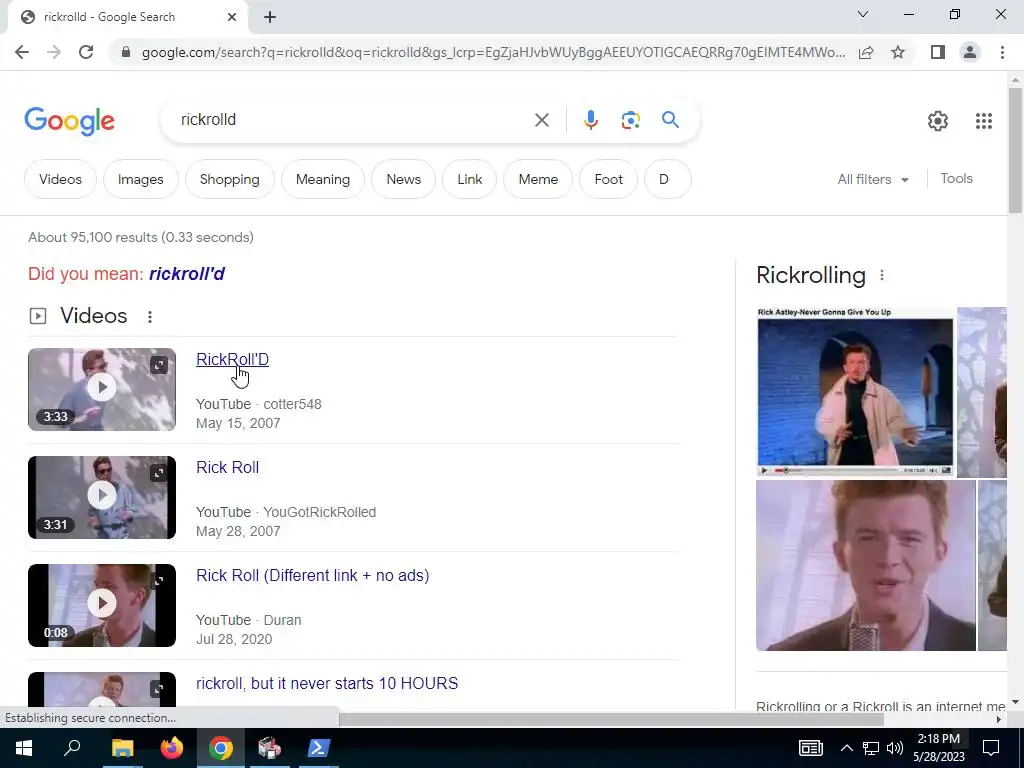Viewport: 1024px width, 768px height.
Task: Bookmark this tab with the star icon
Action: [898, 52]
